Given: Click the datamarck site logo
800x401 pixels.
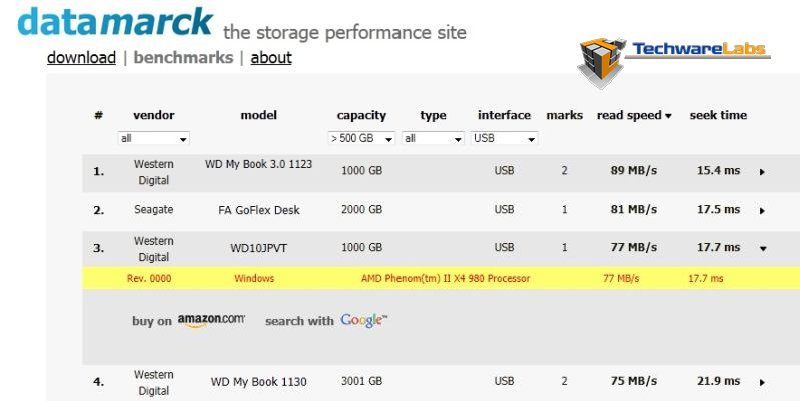Looking at the screenshot, I should (x=115, y=22).
